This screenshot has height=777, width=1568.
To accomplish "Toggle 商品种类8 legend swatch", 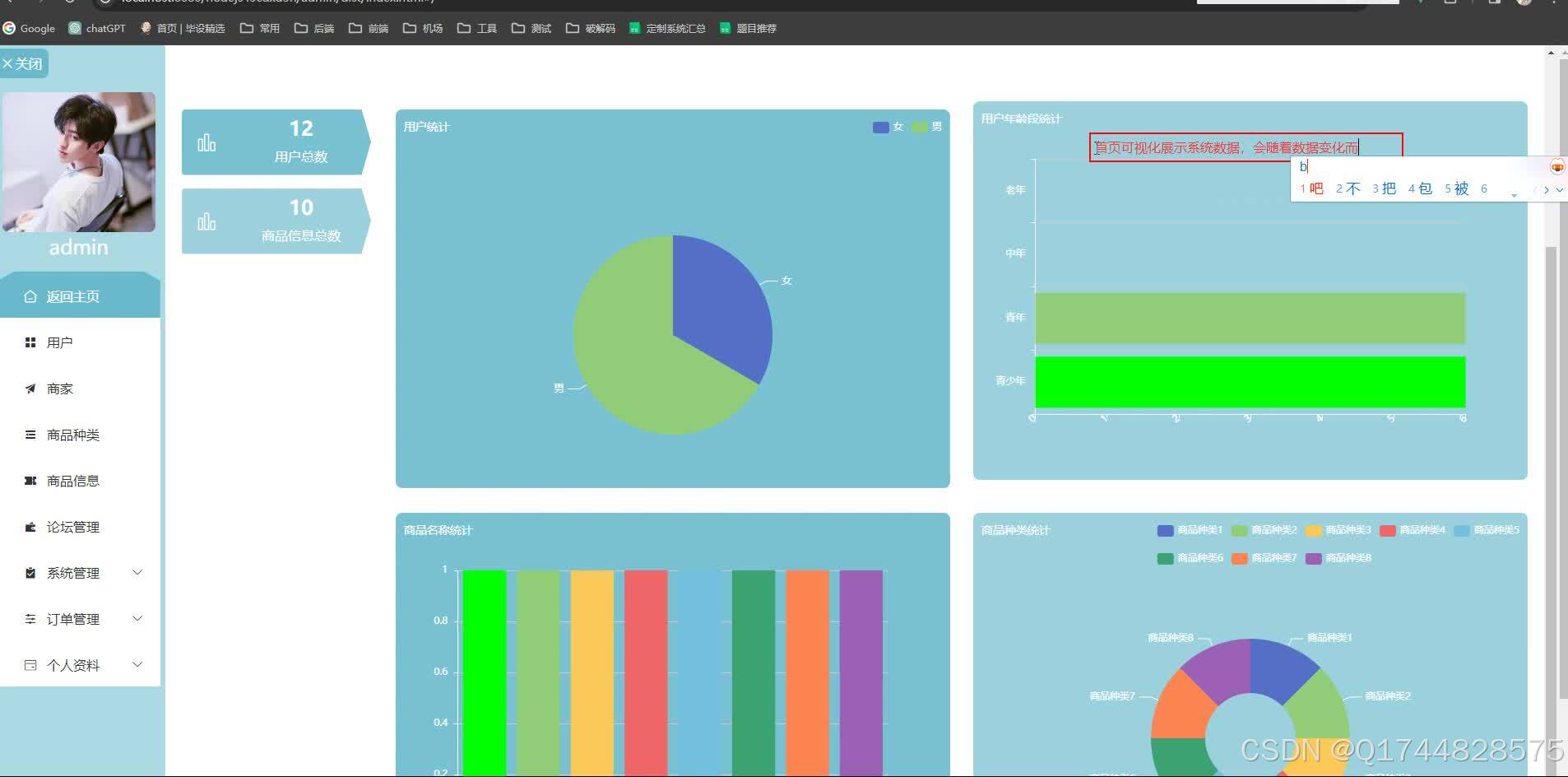I will pyautogui.click(x=1313, y=558).
